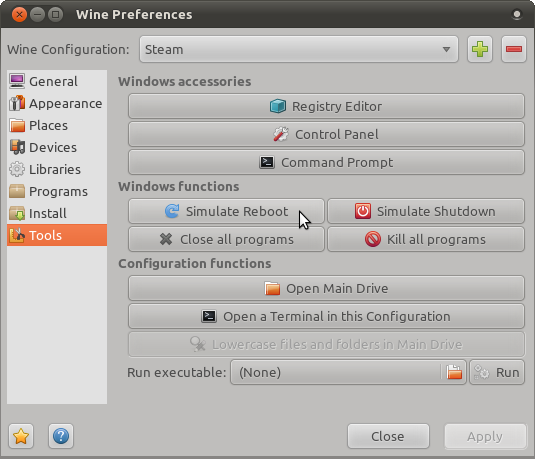Open the Run executable (None) combo box
Screen dimensions: 535x459
click(348, 372)
